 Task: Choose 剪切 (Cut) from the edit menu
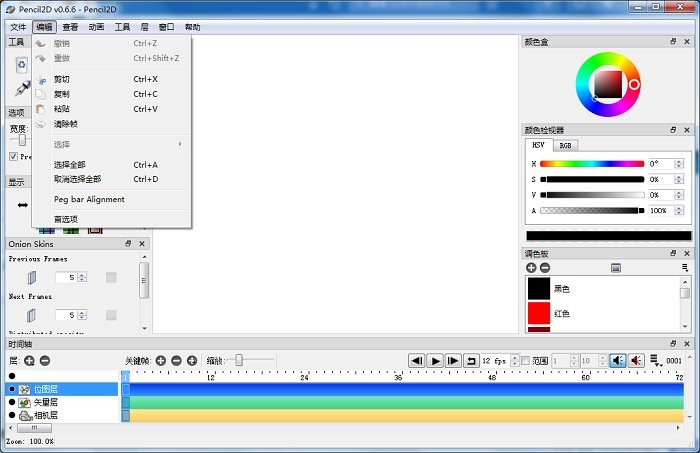pos(62,79)
